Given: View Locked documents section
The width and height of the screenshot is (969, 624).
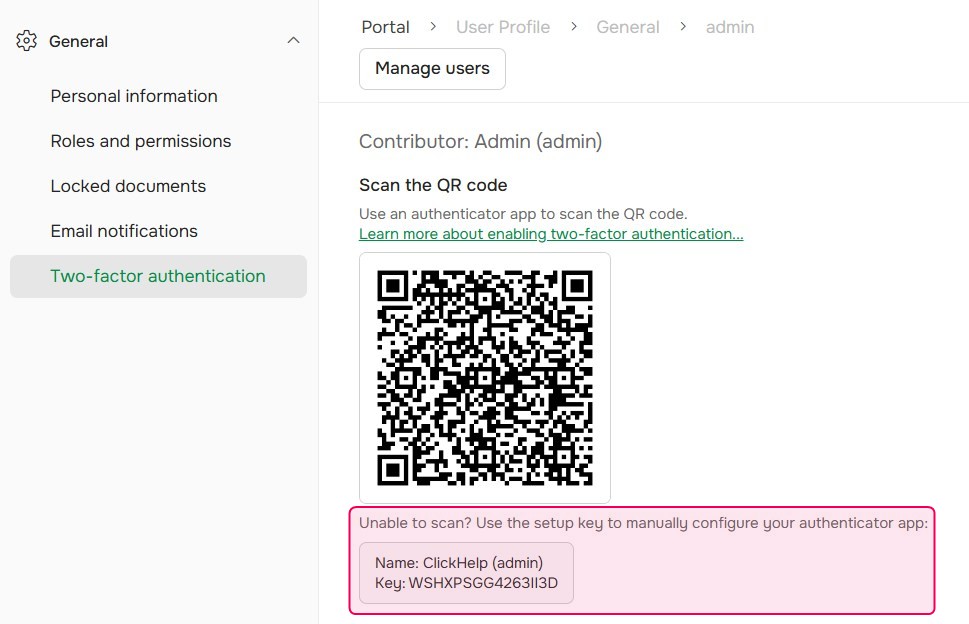Looking at the screenshot, I should (x=127, y=186).
